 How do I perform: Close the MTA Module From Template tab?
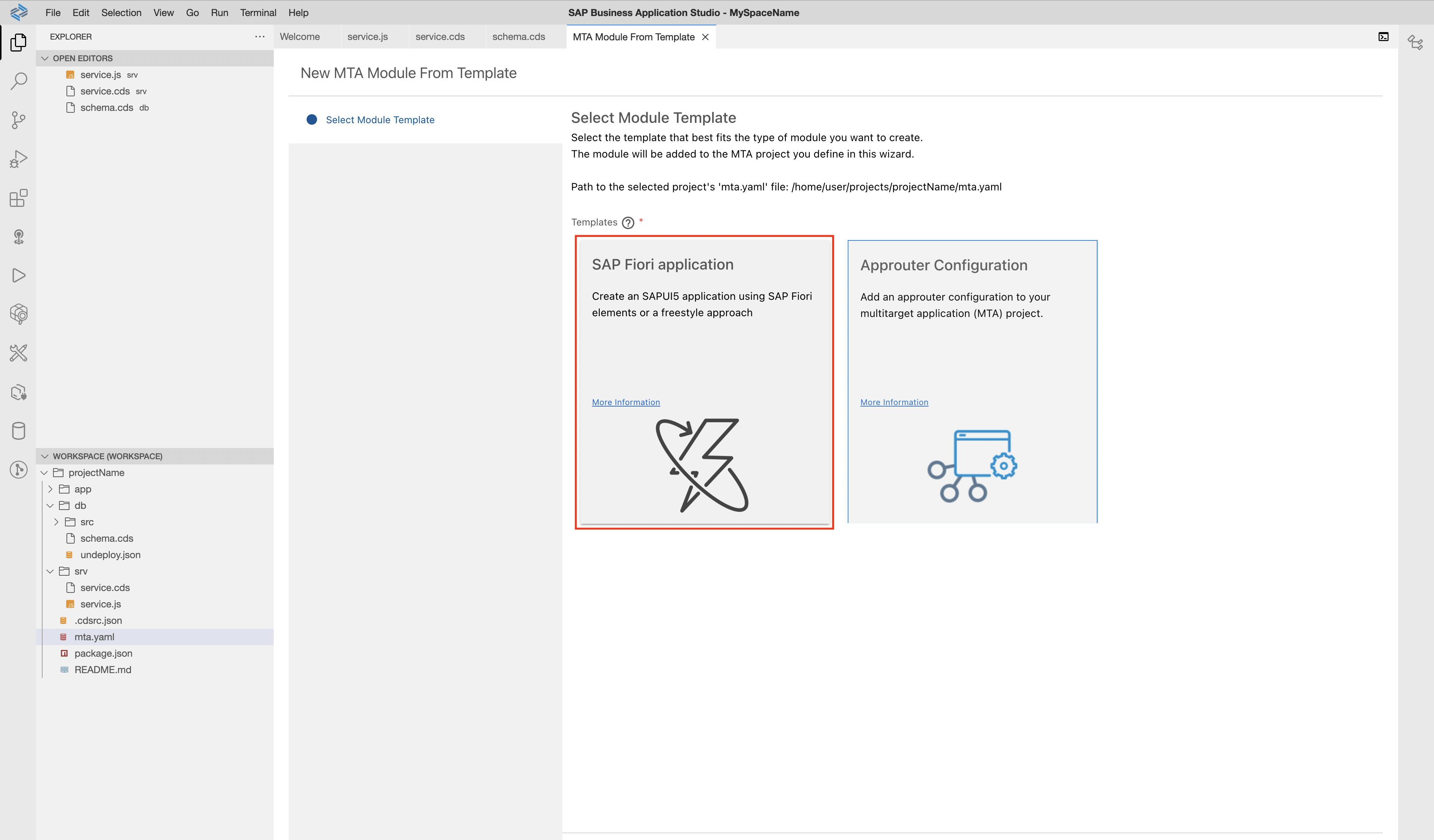point(705,37)
